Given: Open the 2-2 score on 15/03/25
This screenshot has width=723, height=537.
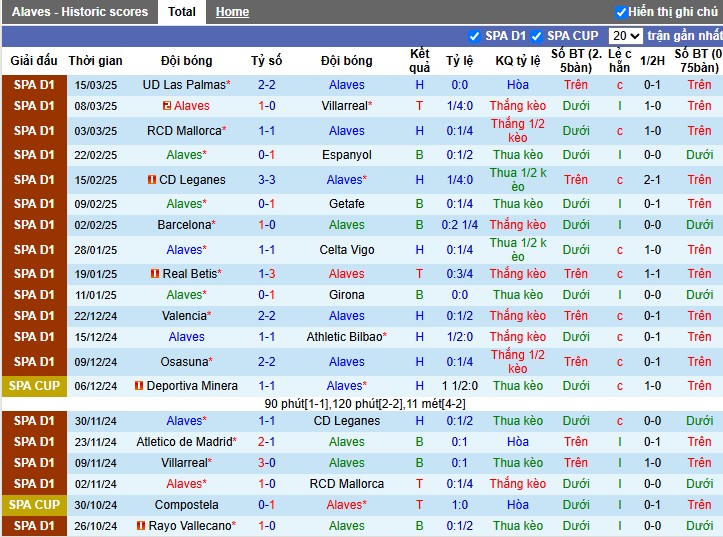Looking at the screenshot, I should tap(267, 85).
